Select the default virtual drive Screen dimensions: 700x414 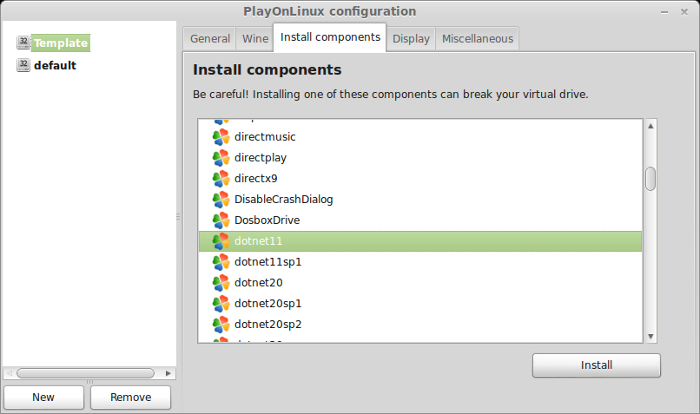point(55,65)
